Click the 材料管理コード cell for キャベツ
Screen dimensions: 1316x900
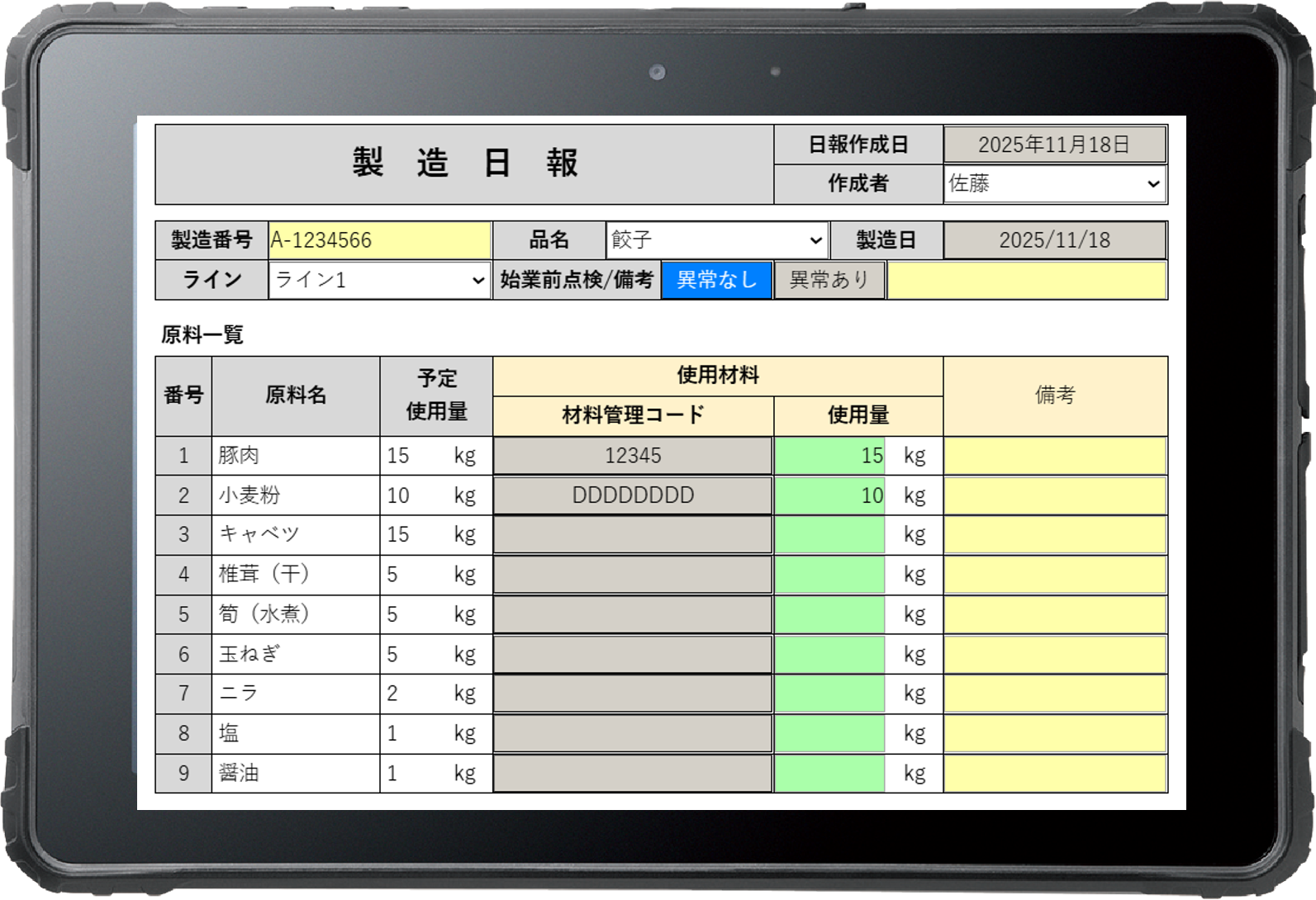[633, 535]
